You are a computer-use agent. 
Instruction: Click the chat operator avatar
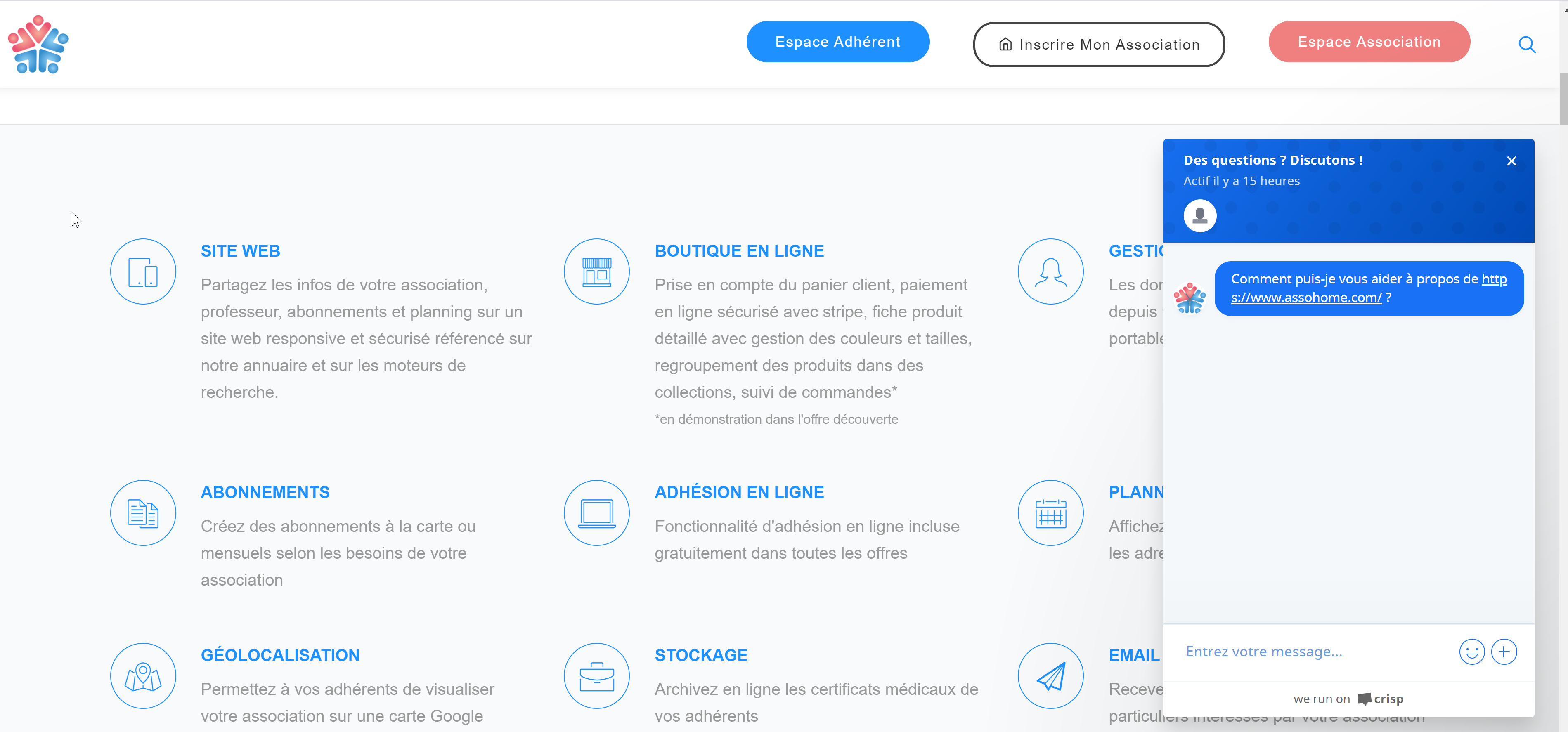(x=1199, y=216)
